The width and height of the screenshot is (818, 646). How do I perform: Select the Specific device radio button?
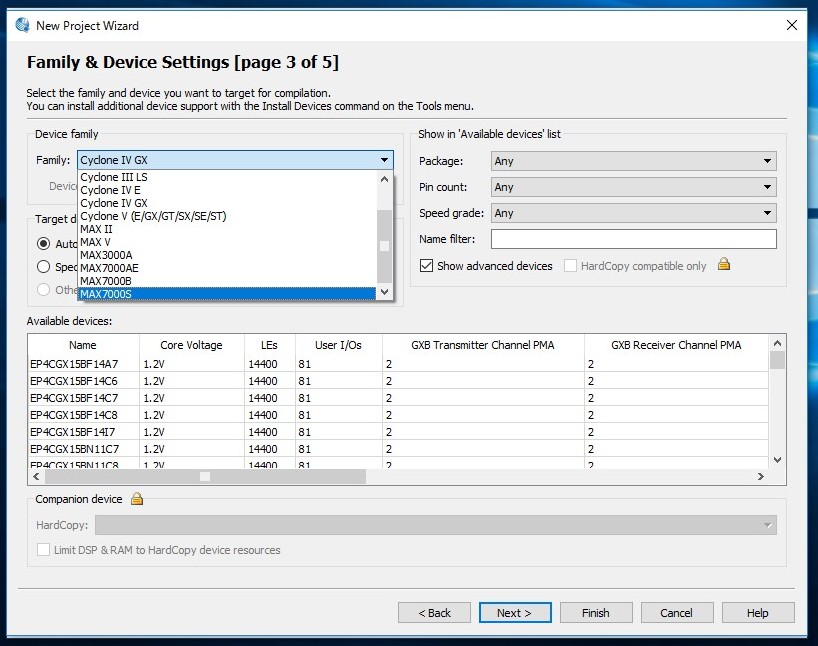click(x=43, y=267)
